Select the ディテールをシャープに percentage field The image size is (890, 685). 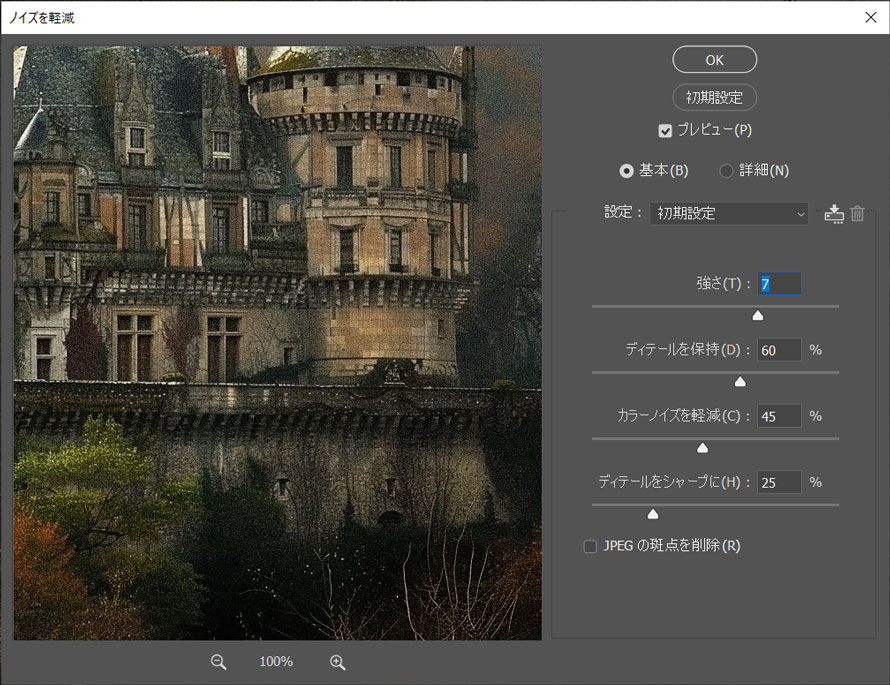click(x=779, y=482)
